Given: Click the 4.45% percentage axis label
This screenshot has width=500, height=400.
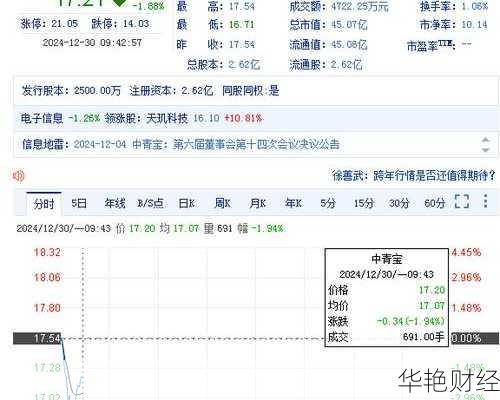Looking at the screenshot, I should point(466,252).
